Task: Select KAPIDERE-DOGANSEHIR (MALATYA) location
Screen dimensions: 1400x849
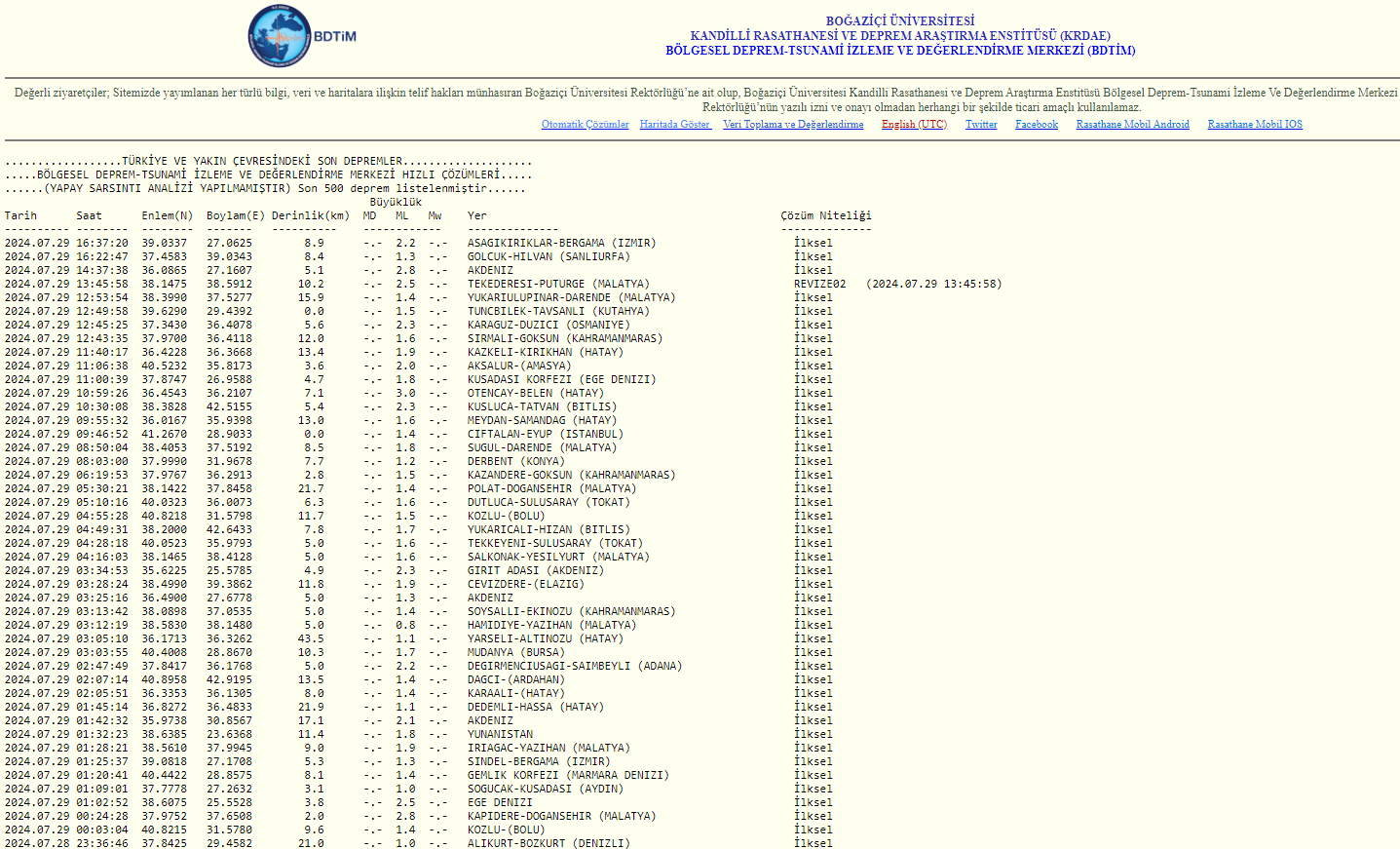Action: click(561, 817)
